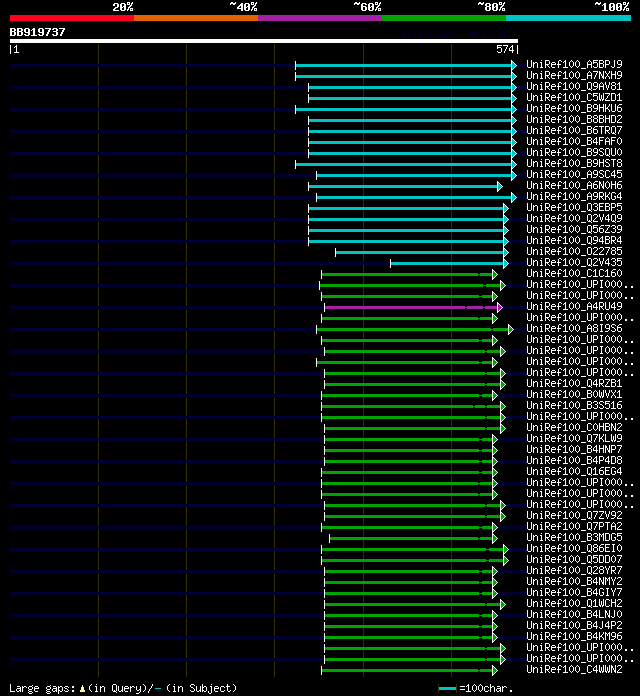The height and width of the screenshot is (696, 640).
Task: Click the UniRef100_C5WZD1 hit name
Action: coord(574,97)
